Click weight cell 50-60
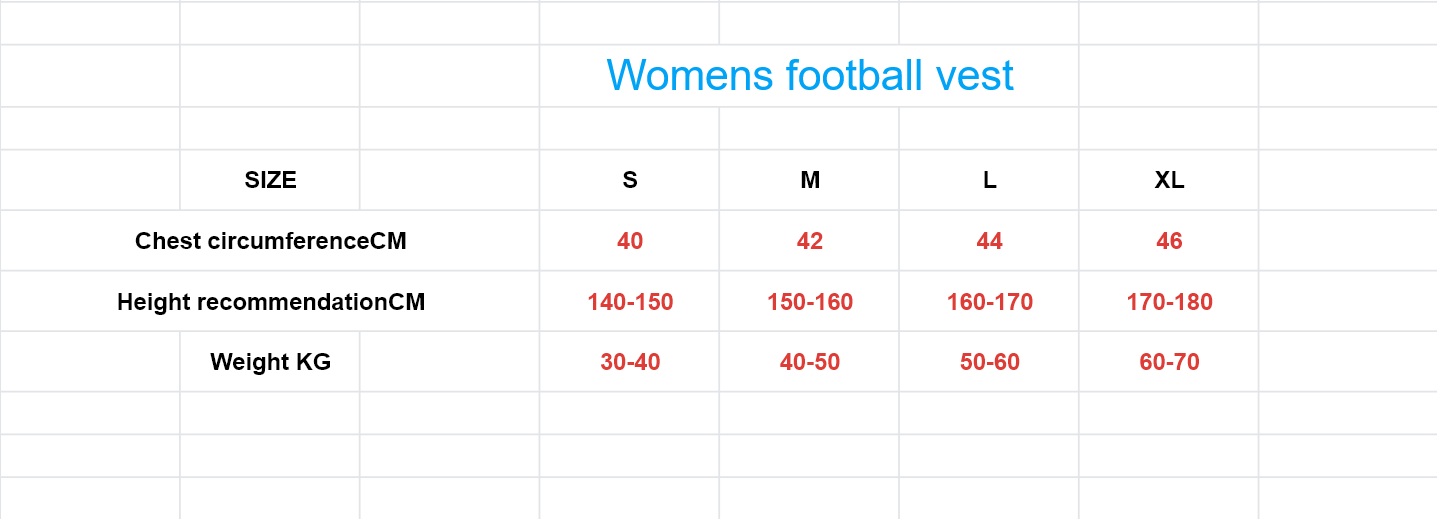The width and height of the screenshot is (1437, 519). click(989, 362)
